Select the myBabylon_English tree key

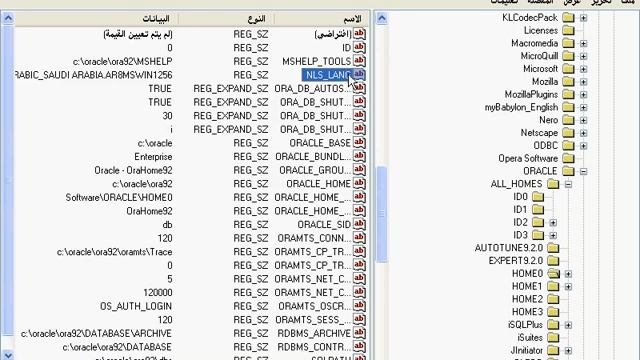(x=521, y=107)
